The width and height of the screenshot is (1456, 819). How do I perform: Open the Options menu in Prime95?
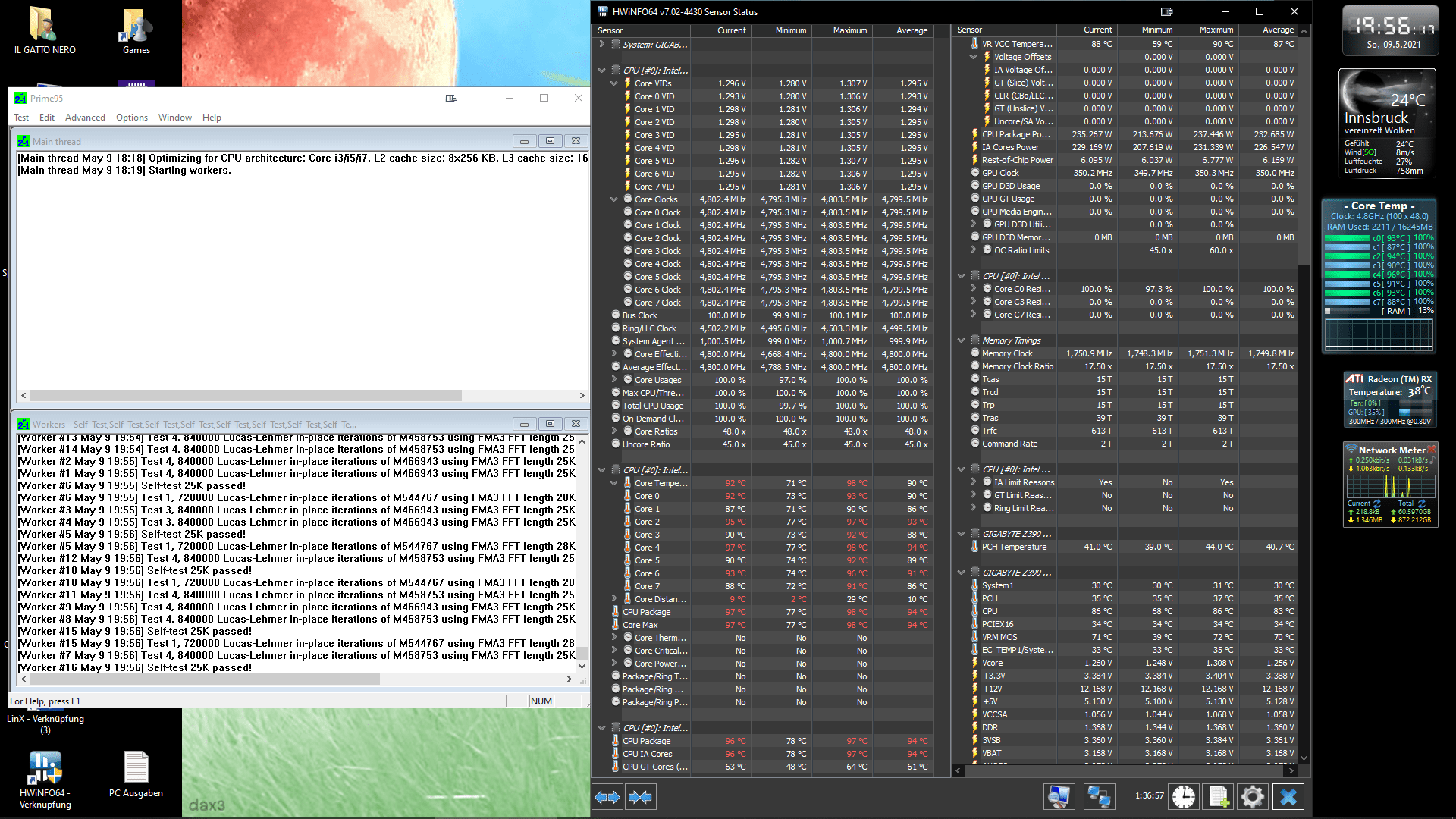(132, 118)
